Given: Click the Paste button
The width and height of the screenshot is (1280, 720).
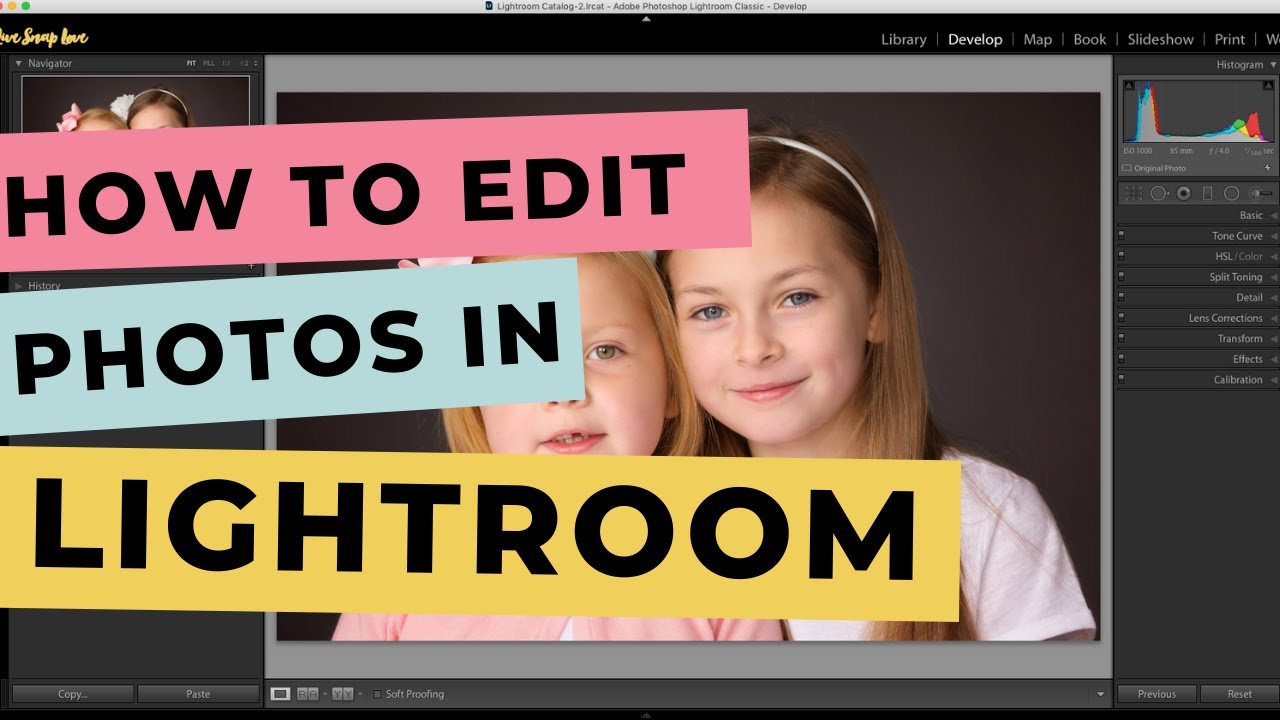Looking at the screenshot, I should 198,694.
